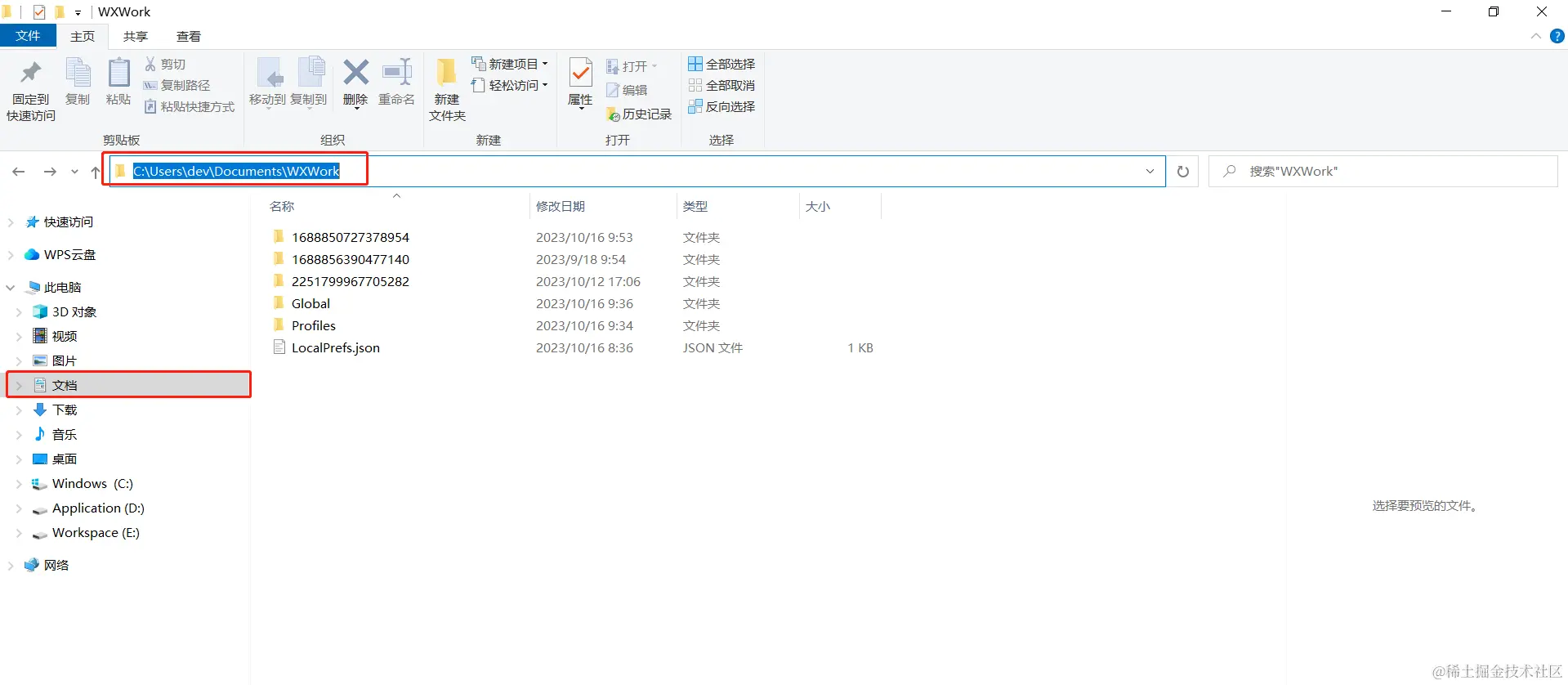The width and height of the screenshot is (1568, 685).
Task: Collapse the ribbon
Action: pyautogui.click(x=1535, y=36)
